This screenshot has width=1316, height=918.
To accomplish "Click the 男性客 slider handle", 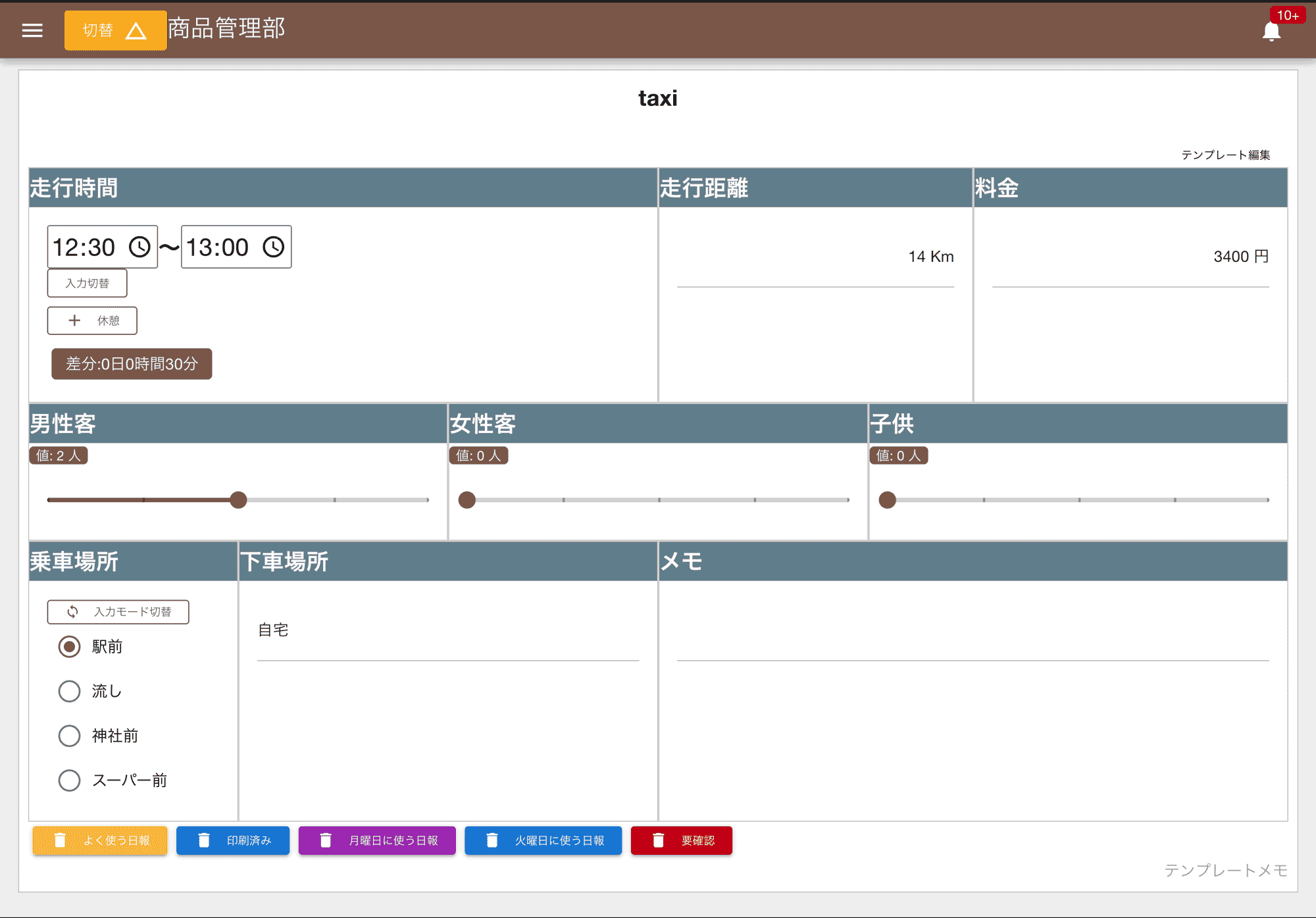I will (239, 500).
